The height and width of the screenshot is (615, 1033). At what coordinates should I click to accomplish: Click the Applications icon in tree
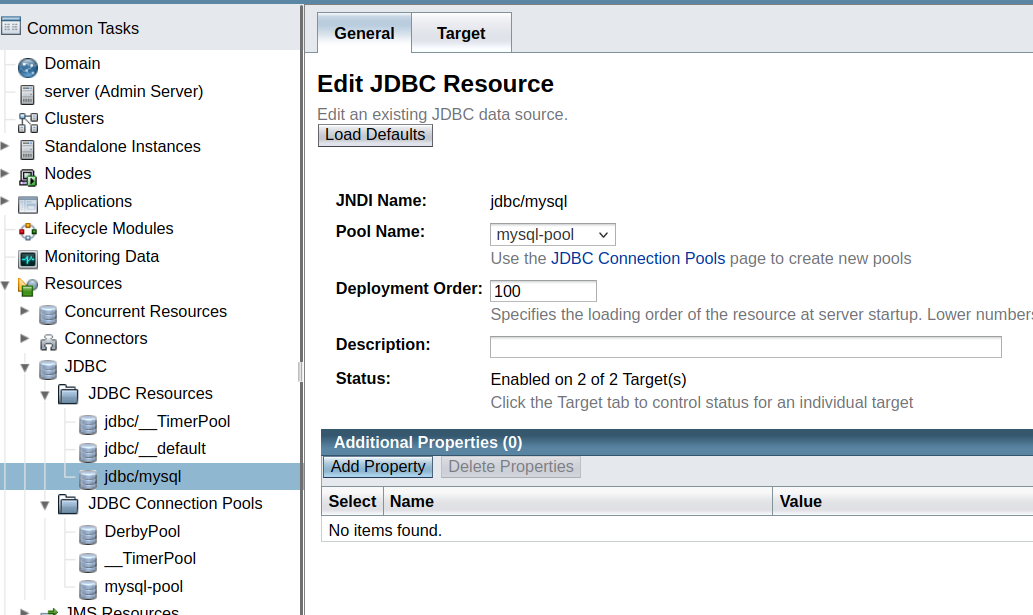(28, 203)
